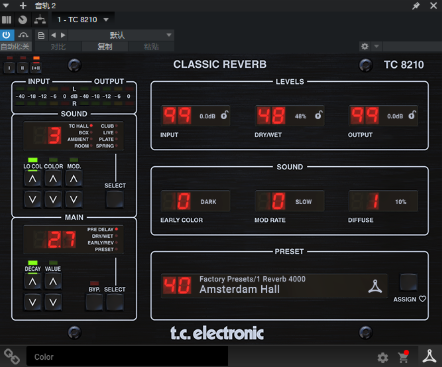Close the plugin window with X

tap(433, 6)
